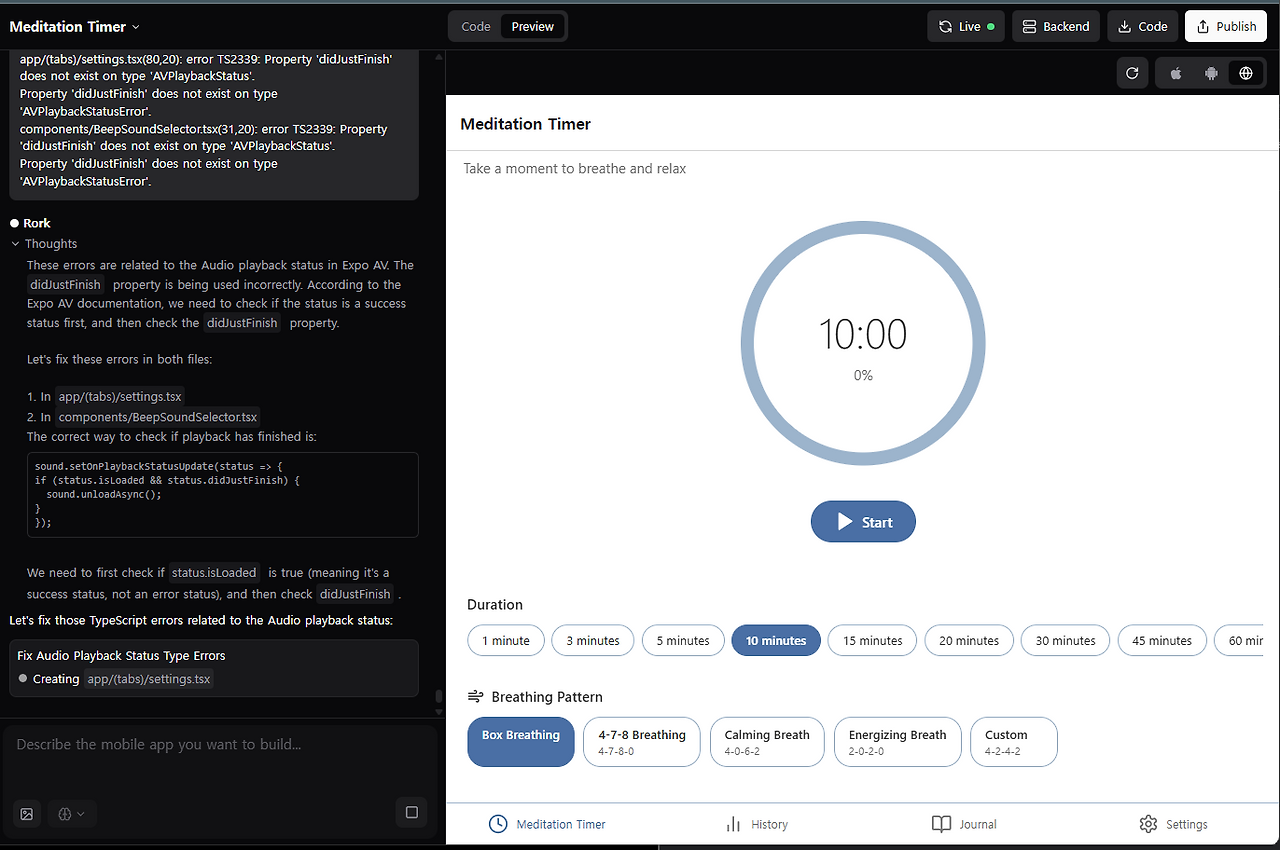Start the meditation timer
Screen dimensions: 1280x850
pyautogui.click(x=863, y=522)
